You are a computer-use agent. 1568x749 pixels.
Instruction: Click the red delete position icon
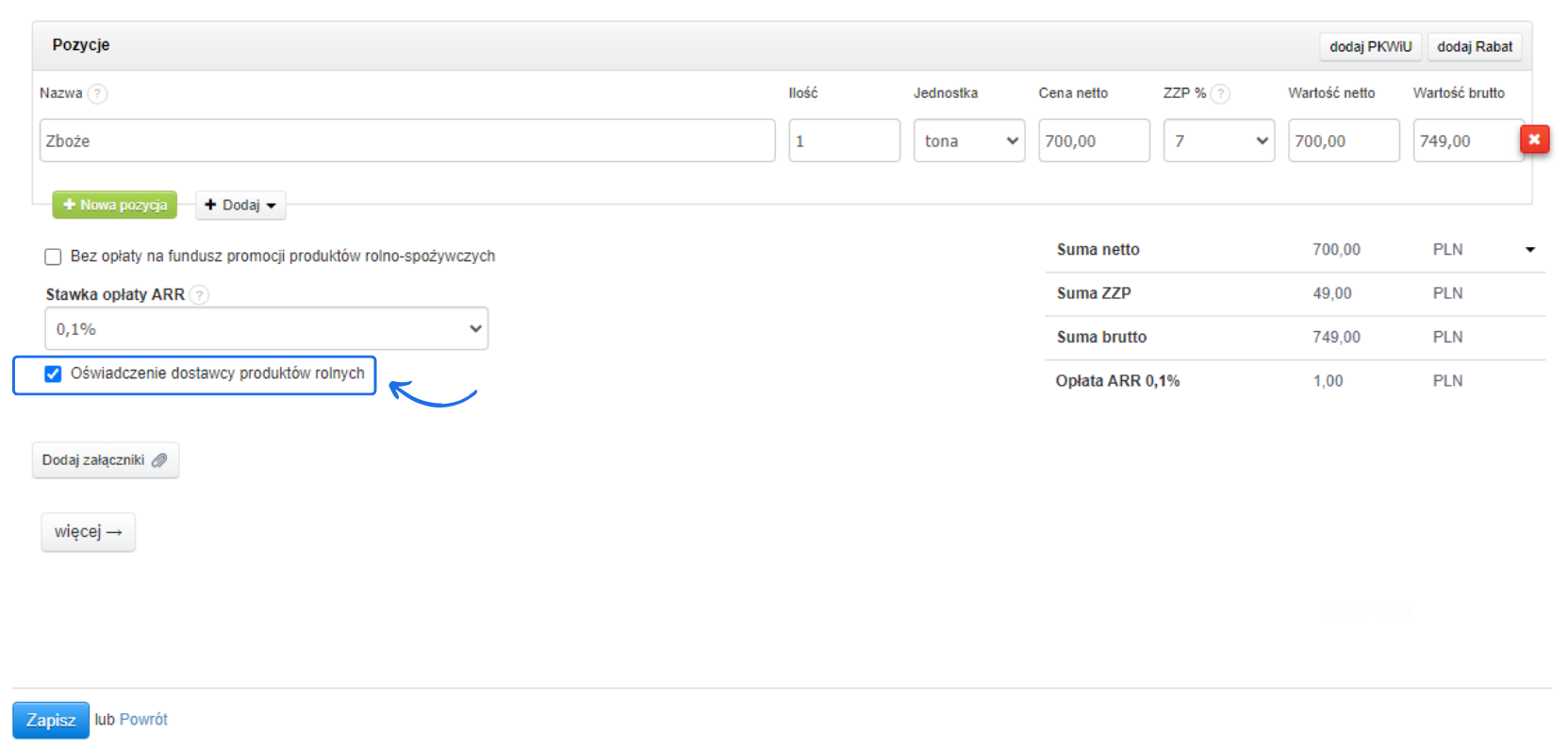[x=1534, y=140]
